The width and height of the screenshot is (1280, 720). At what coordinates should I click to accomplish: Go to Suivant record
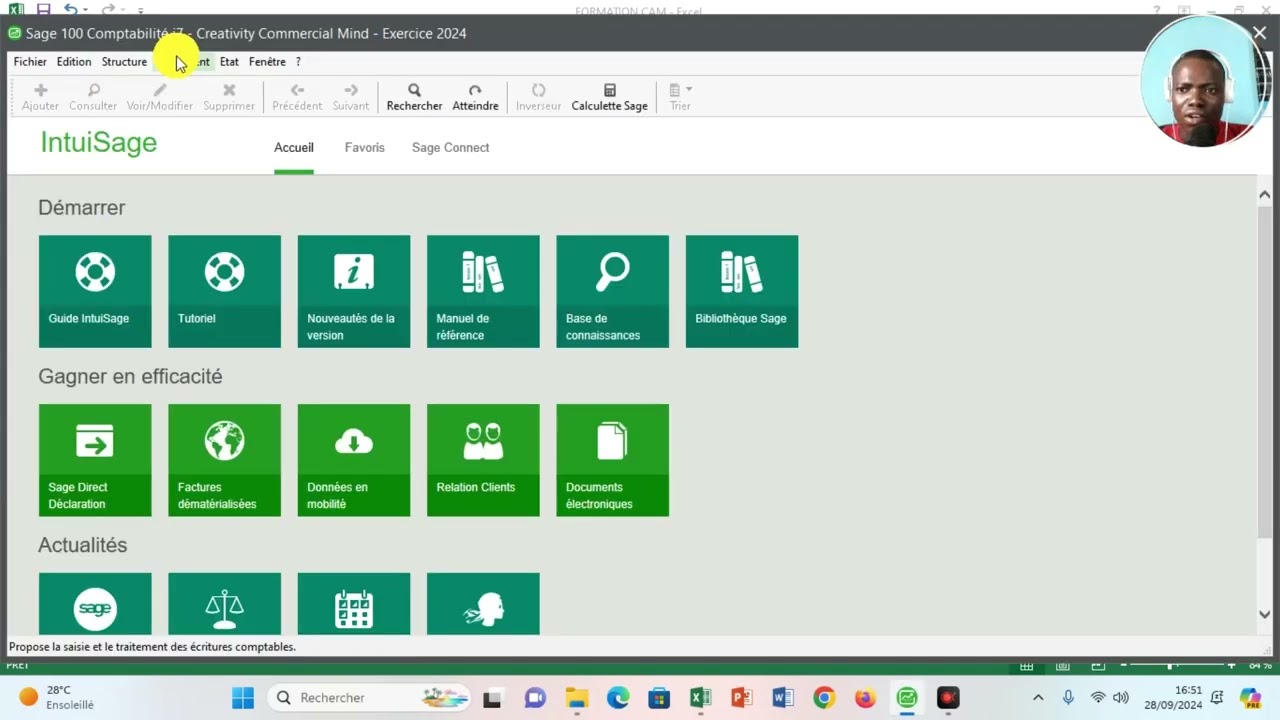[x=351, y=97]
